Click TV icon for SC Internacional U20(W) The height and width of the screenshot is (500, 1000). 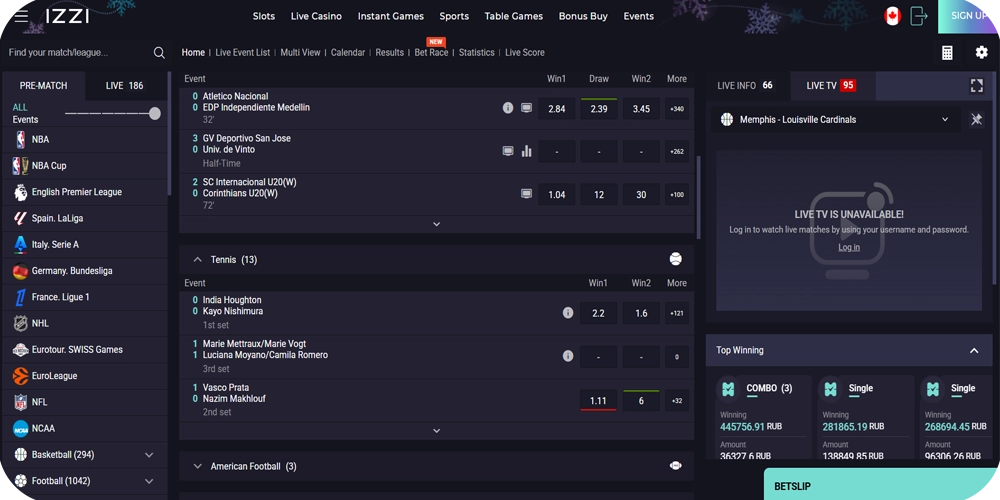pyautogui.click(x=526, y=194)
